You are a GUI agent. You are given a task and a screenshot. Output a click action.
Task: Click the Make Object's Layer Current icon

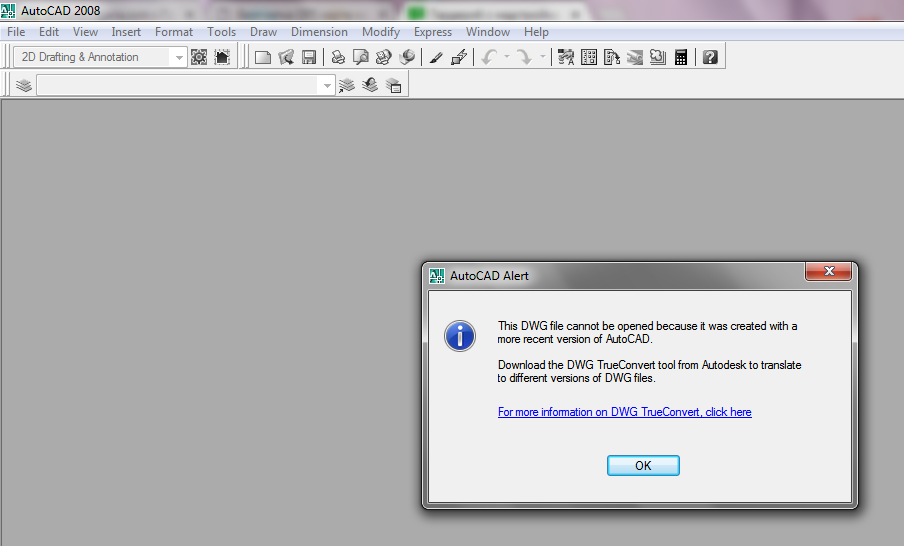[x=346, y=85]
